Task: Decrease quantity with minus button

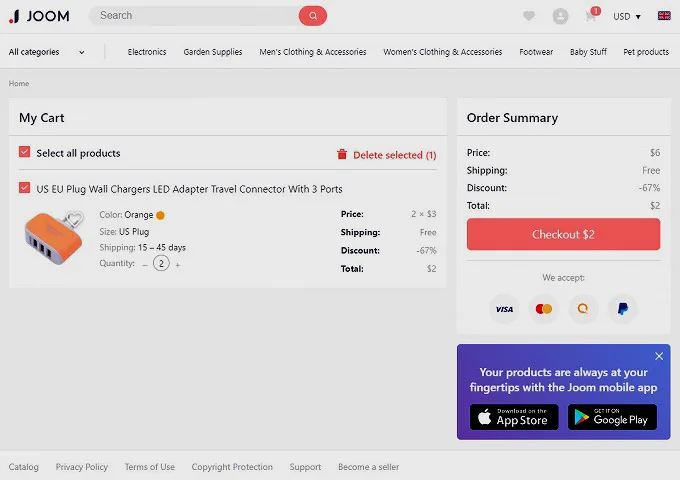Action: pyautogui.click(x=145, y=264)
